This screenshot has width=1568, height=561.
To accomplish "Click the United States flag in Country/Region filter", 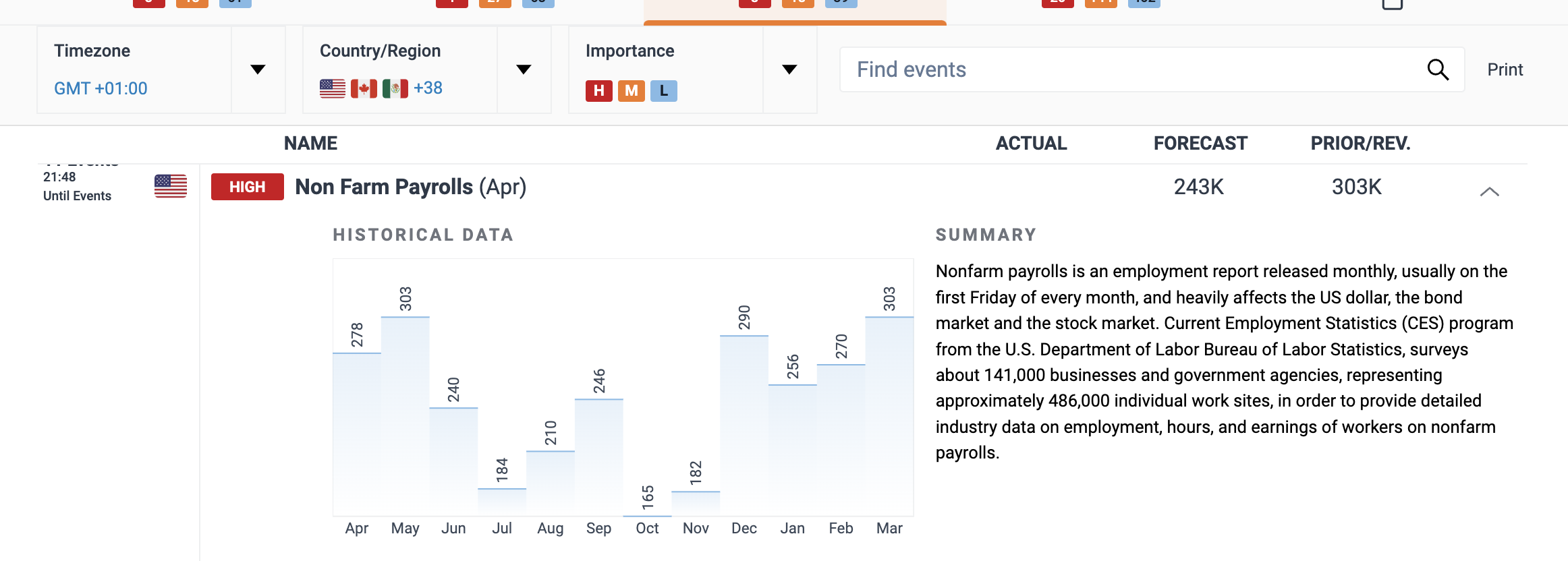I will pos(333,88).
